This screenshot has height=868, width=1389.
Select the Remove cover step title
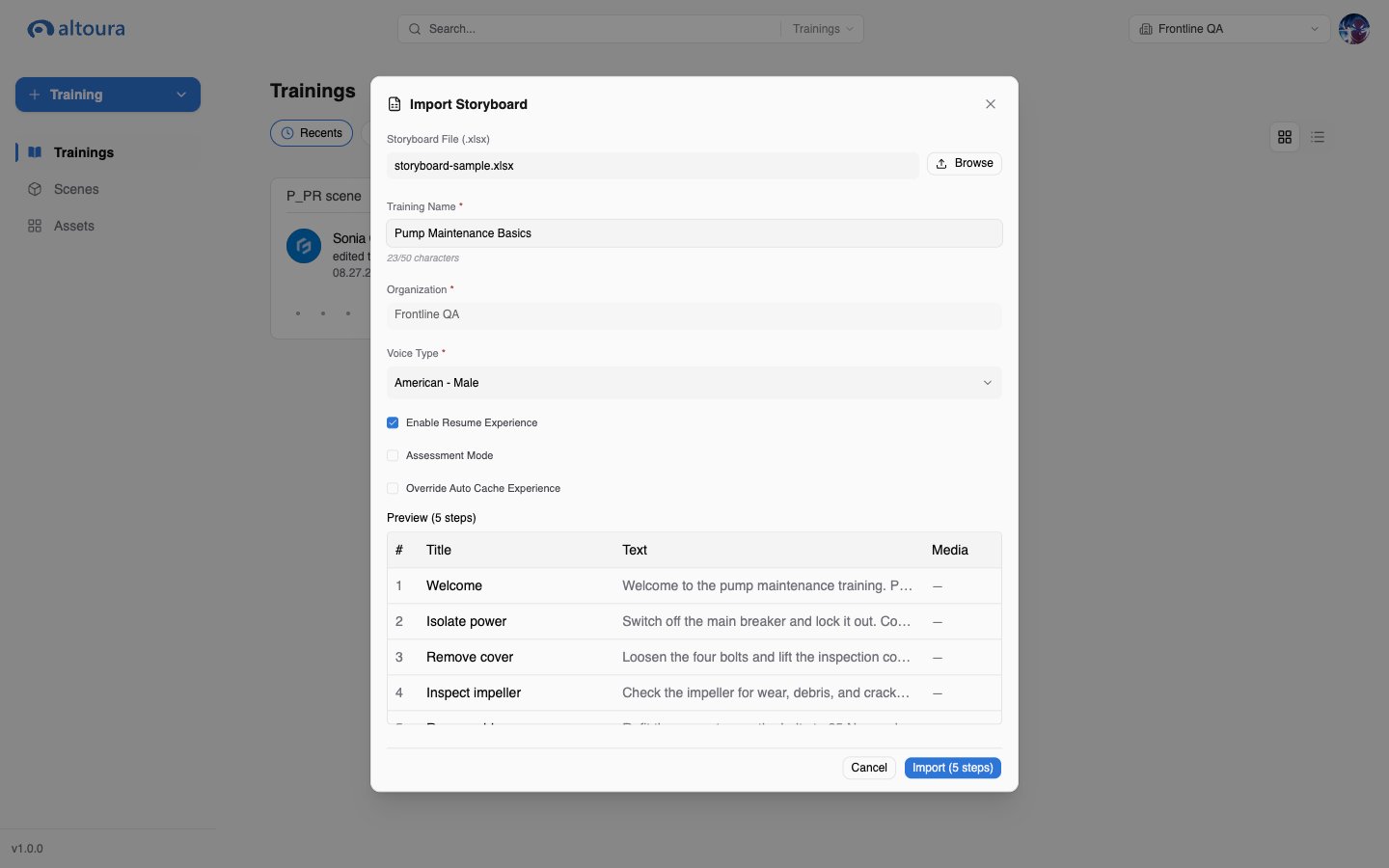[x=470, y=657]
